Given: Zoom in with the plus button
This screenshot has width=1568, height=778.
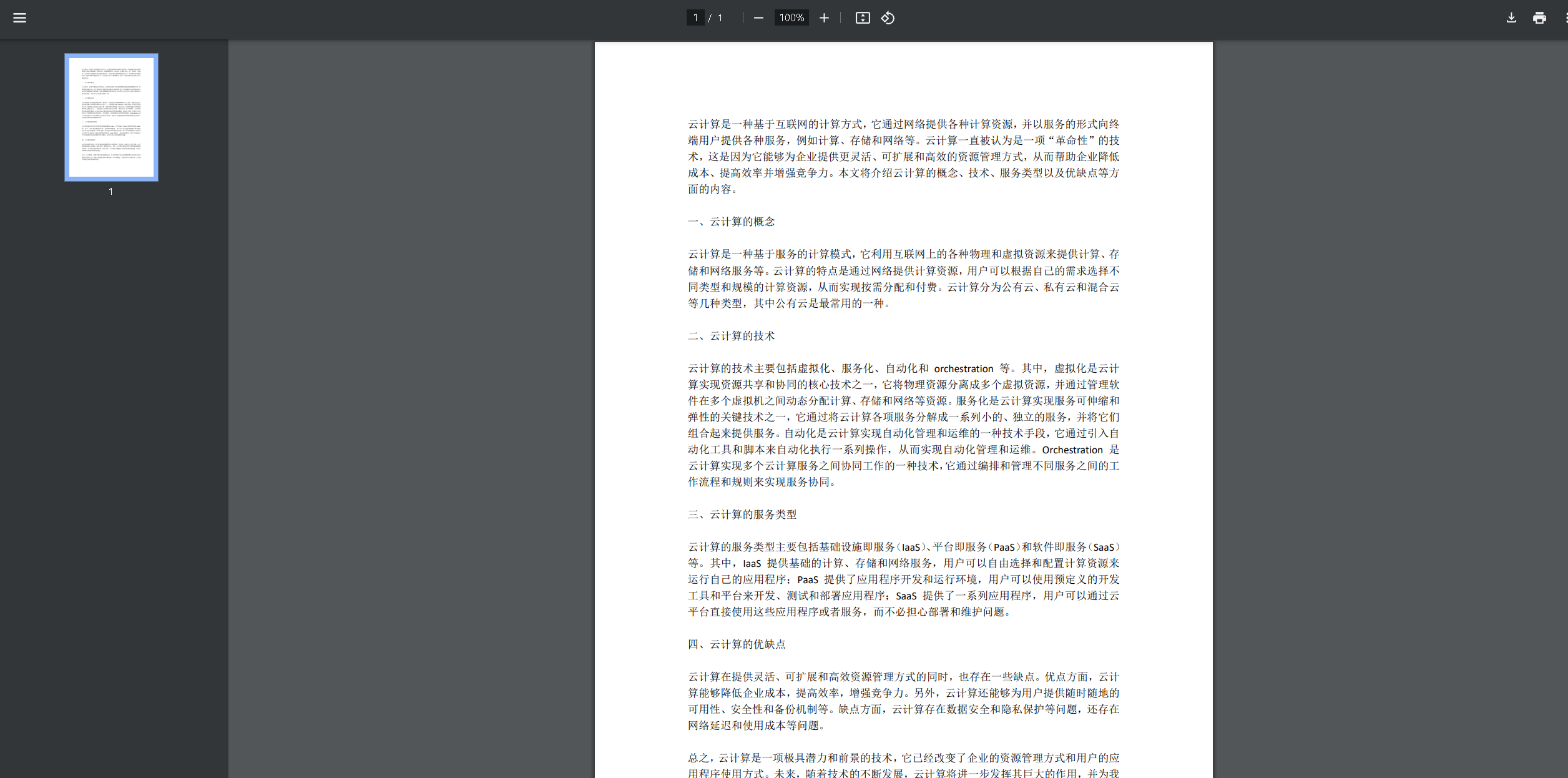Looking at the screenshot, I should (x=824, y=17).
